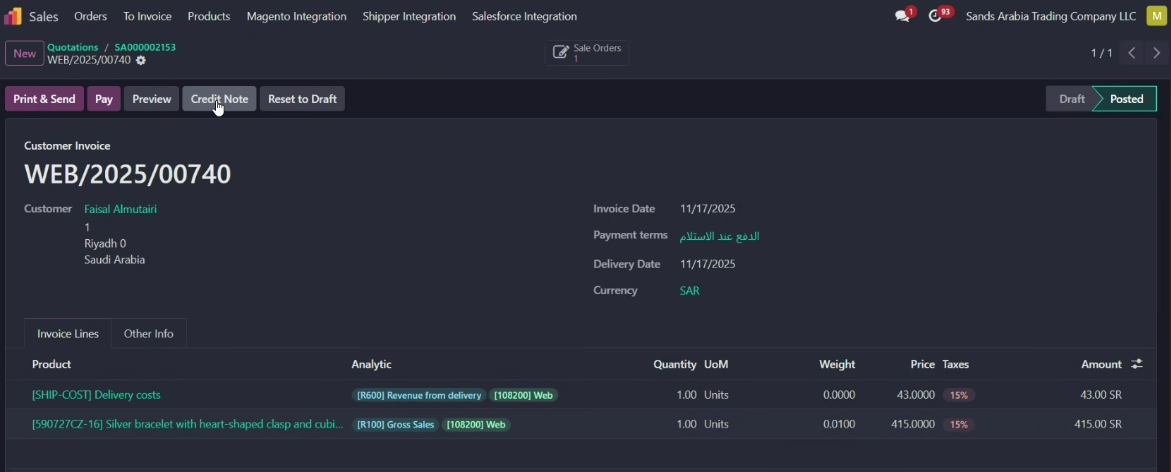Viewport: 1171px width, 472px height.
Task: Click the 415.0000 price cell
Action: (x=913, y=424)
